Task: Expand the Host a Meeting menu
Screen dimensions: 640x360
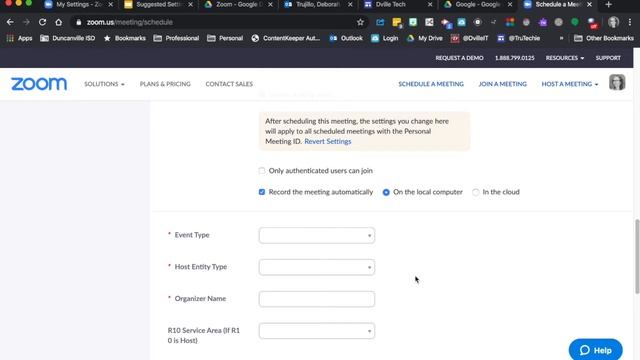Action: coord(569,84)
